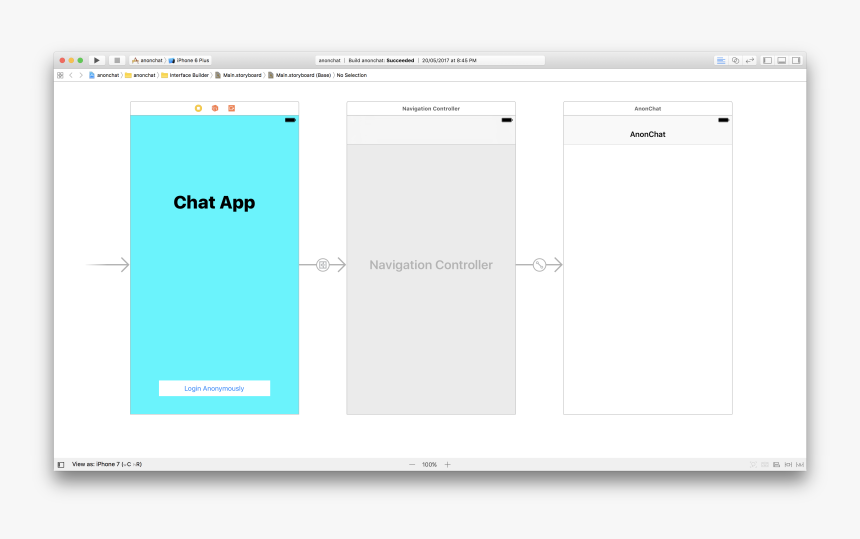Go forward in editor history

pyautogui.click(x=81, y=75)
